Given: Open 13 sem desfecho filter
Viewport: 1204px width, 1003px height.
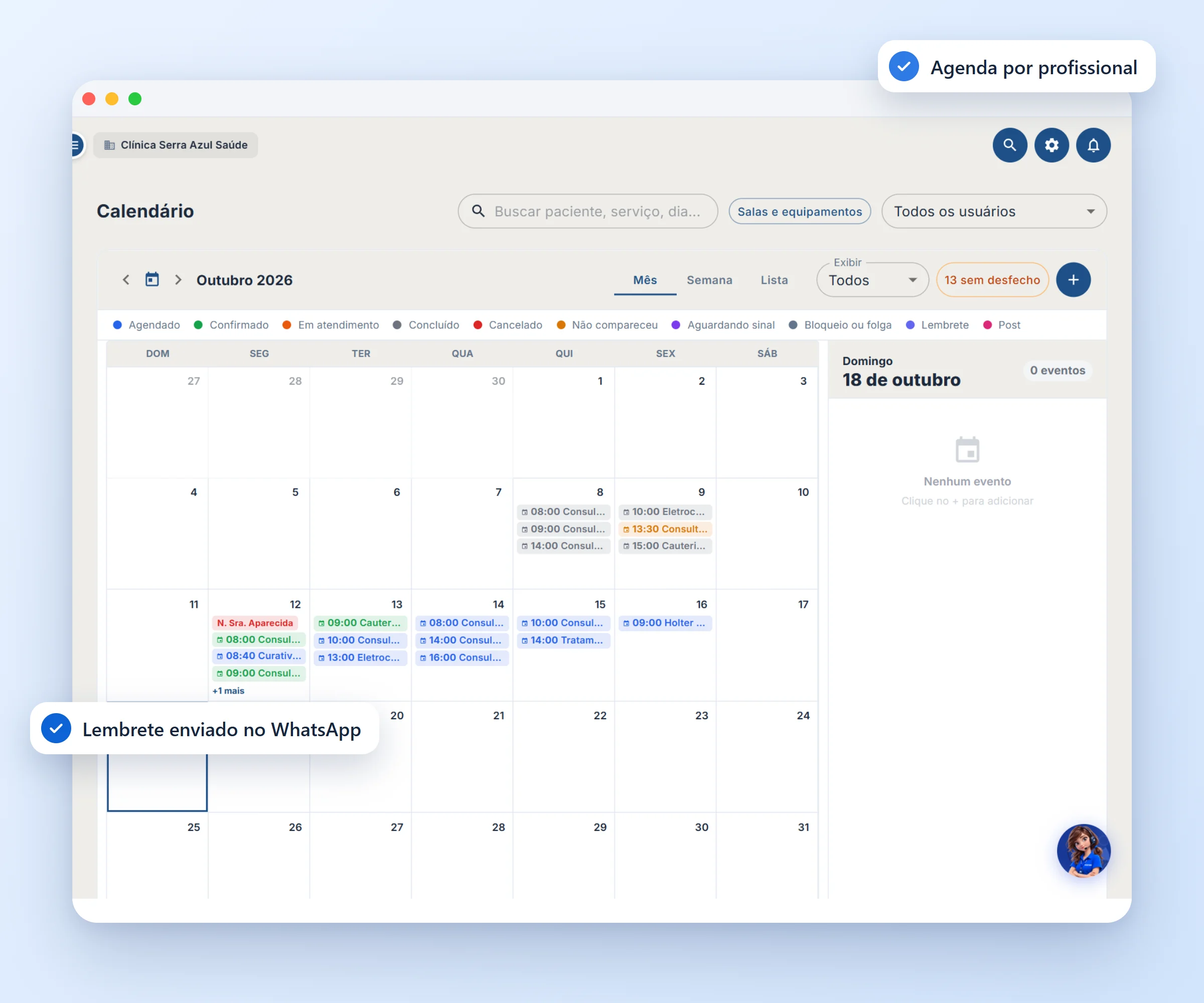Looking at the screenshot, I should coord(992,280).
